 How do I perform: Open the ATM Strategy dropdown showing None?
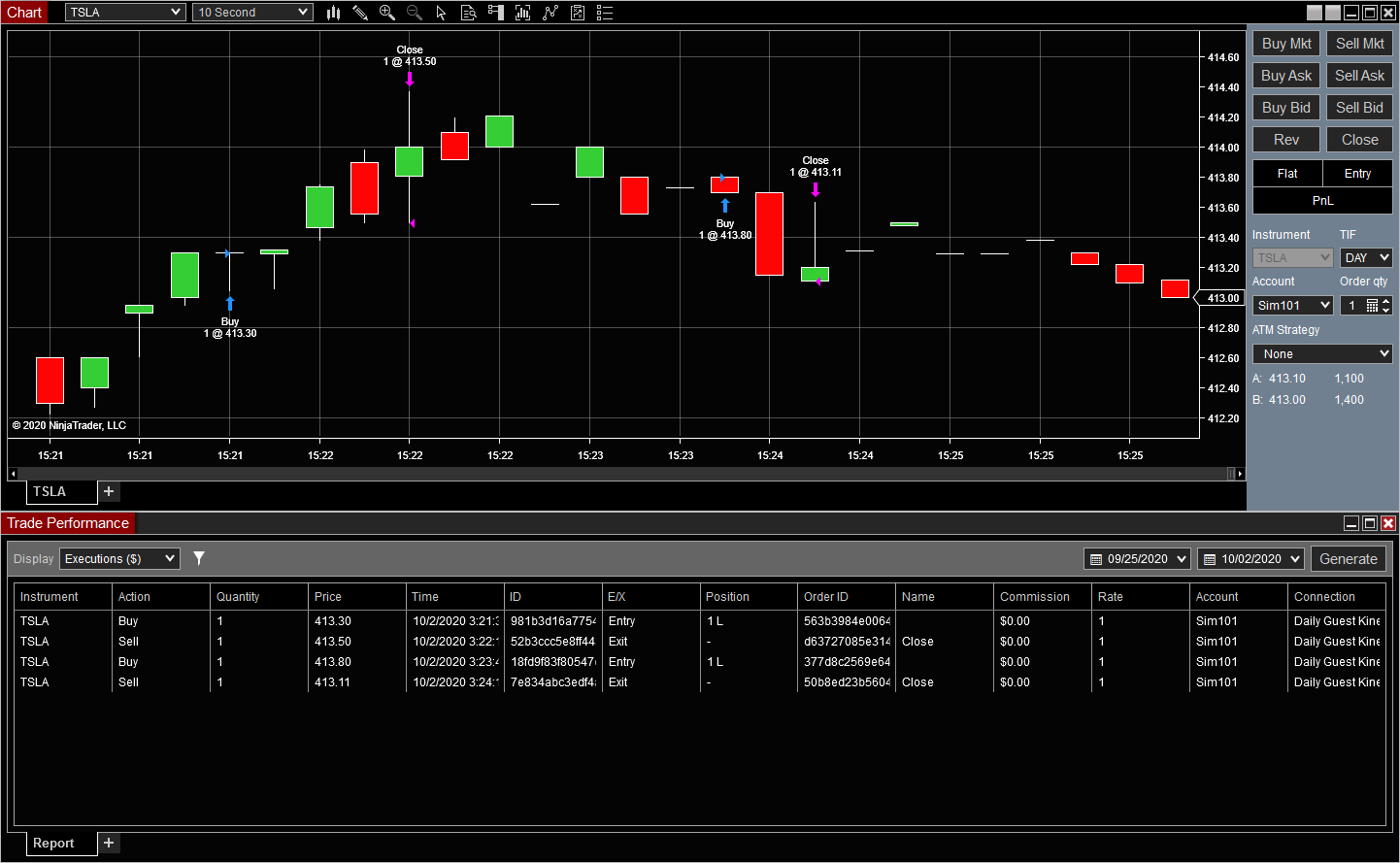point(1322,353)
